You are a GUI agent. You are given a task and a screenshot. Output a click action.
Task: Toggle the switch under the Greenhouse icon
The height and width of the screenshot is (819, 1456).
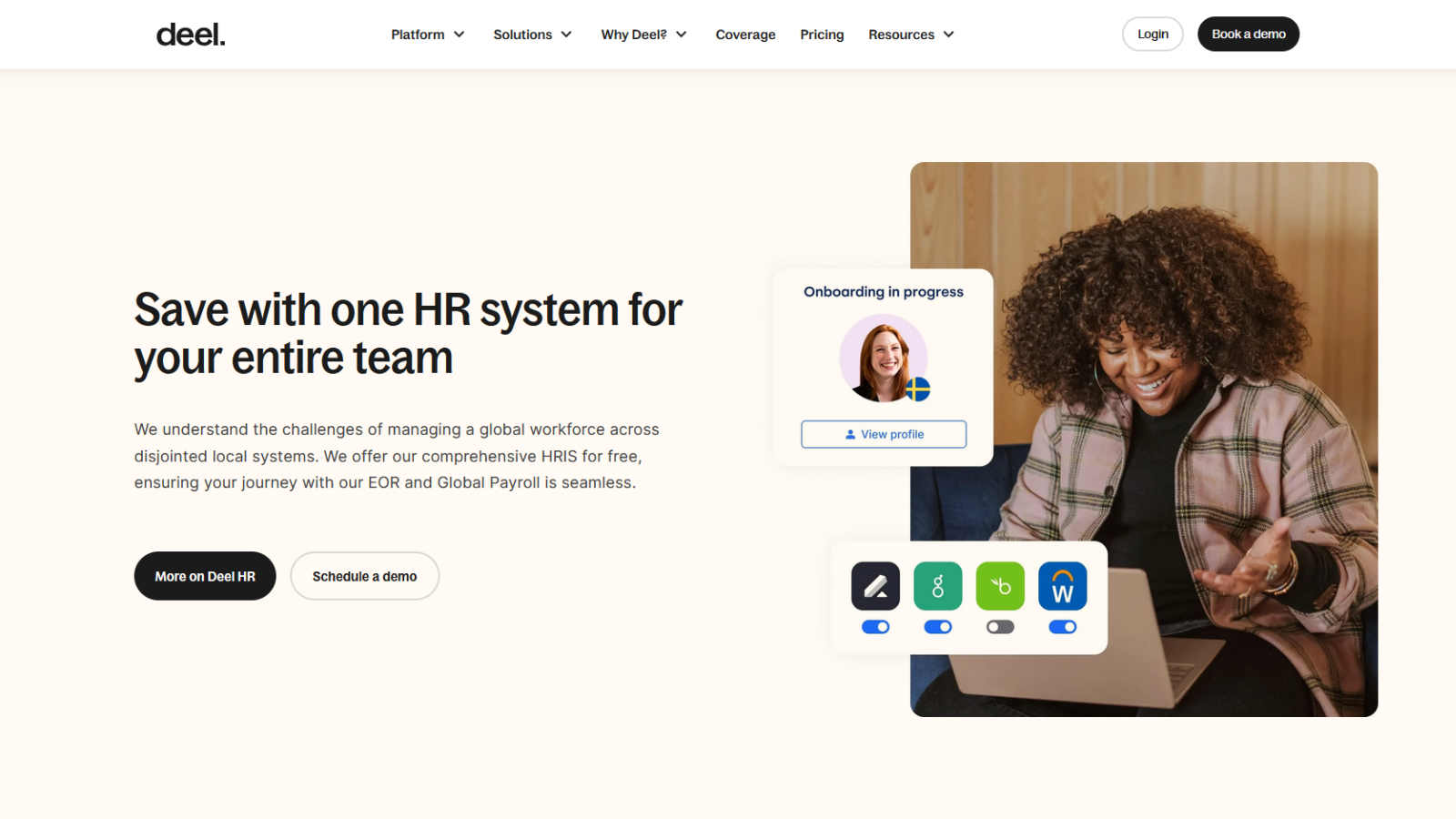tap(937, 627)
